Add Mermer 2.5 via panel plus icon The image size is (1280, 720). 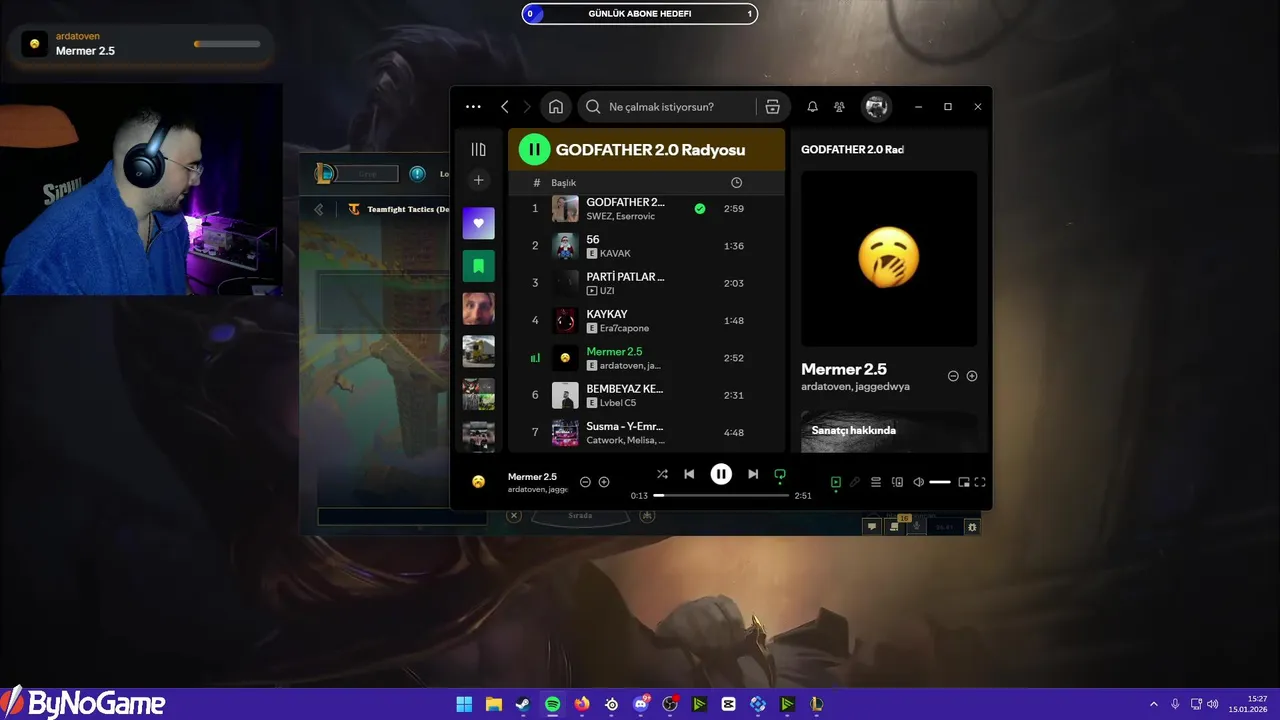click(972, 376)
